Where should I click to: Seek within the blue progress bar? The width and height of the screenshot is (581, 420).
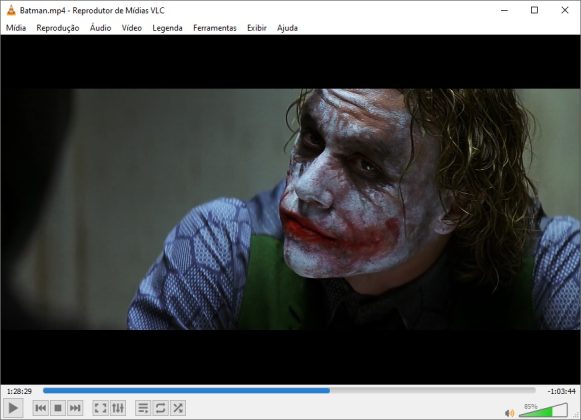[289, 390]
